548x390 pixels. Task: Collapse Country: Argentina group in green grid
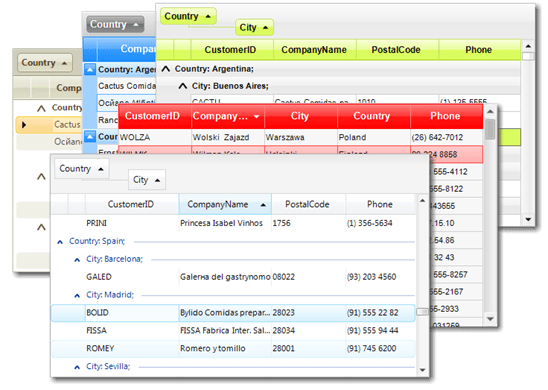coord(166,69)
